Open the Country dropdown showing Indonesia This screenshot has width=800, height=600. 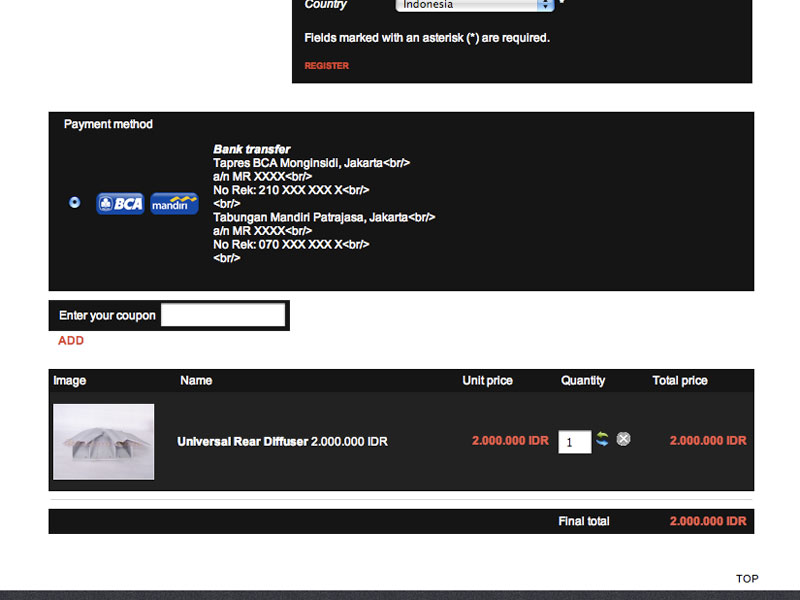[x=474, y=5]
